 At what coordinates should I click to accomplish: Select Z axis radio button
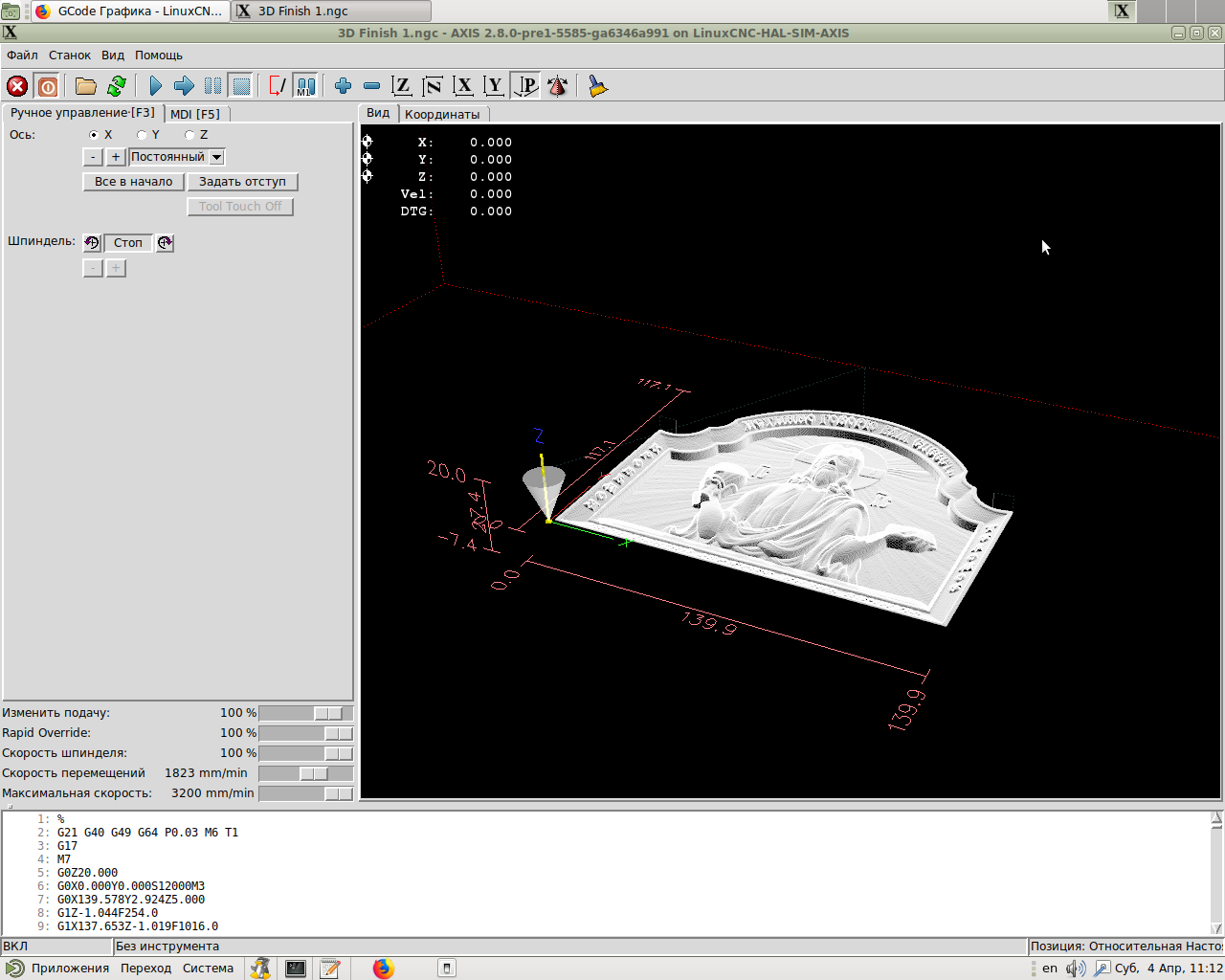point(189,135)
